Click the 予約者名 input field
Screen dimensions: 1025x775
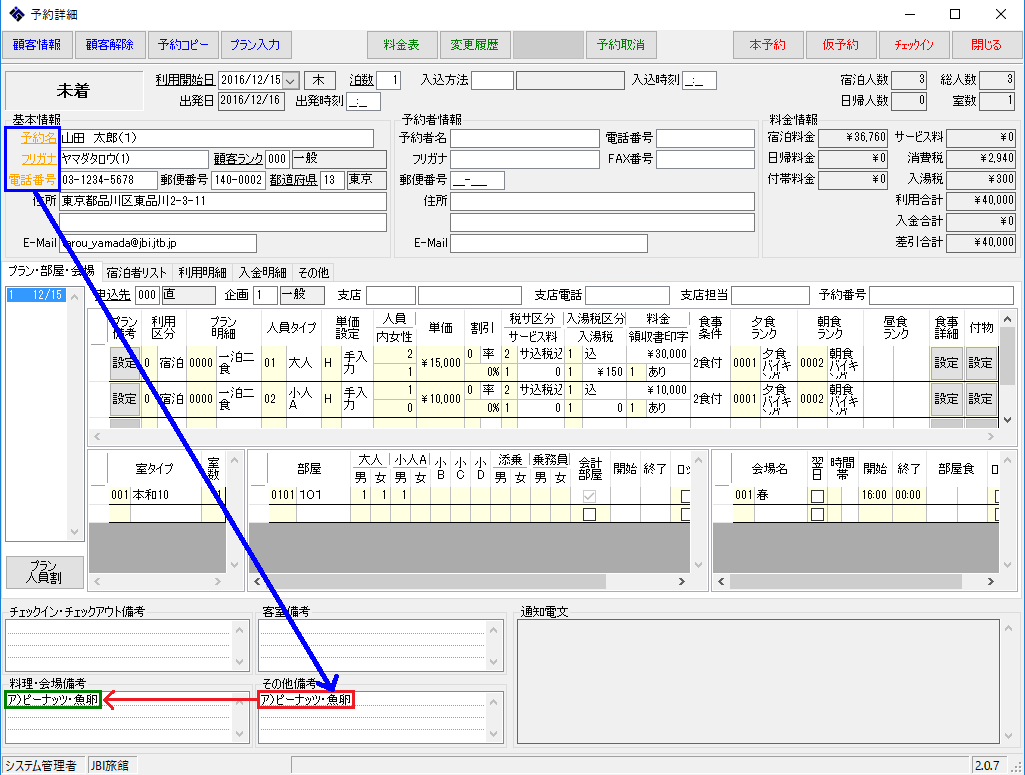[x=525, y=138]
